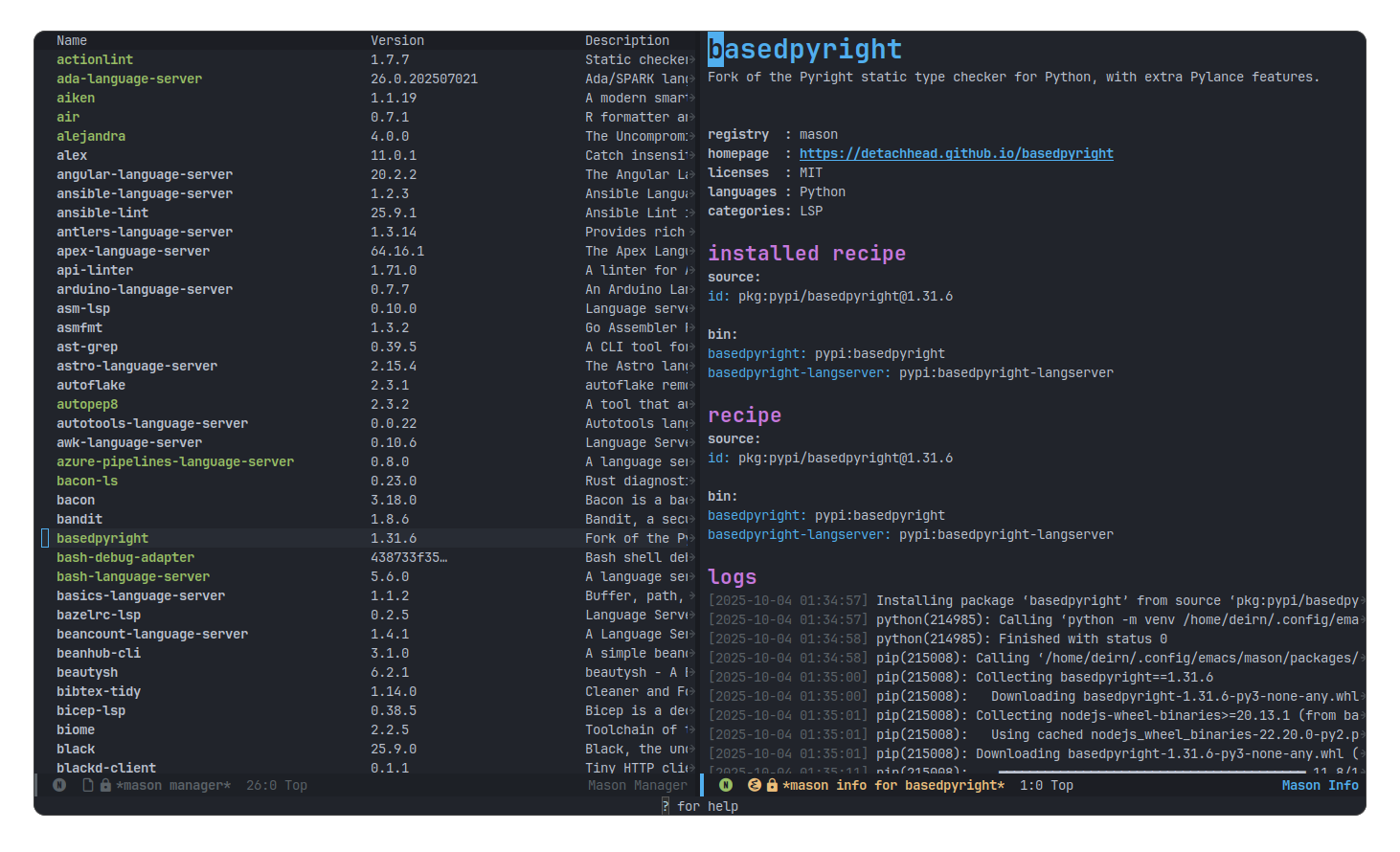
Task: Click the "categories:" label in info pane
Action: pos(750,211)
